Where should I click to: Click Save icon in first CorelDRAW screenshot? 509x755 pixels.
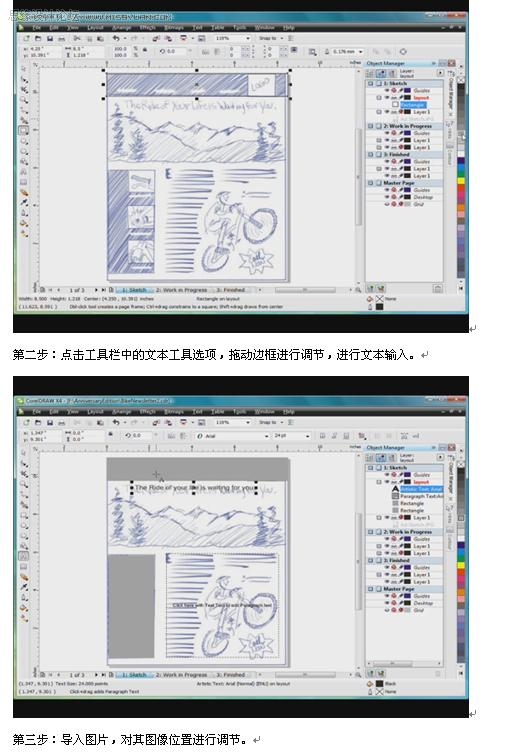50,38
